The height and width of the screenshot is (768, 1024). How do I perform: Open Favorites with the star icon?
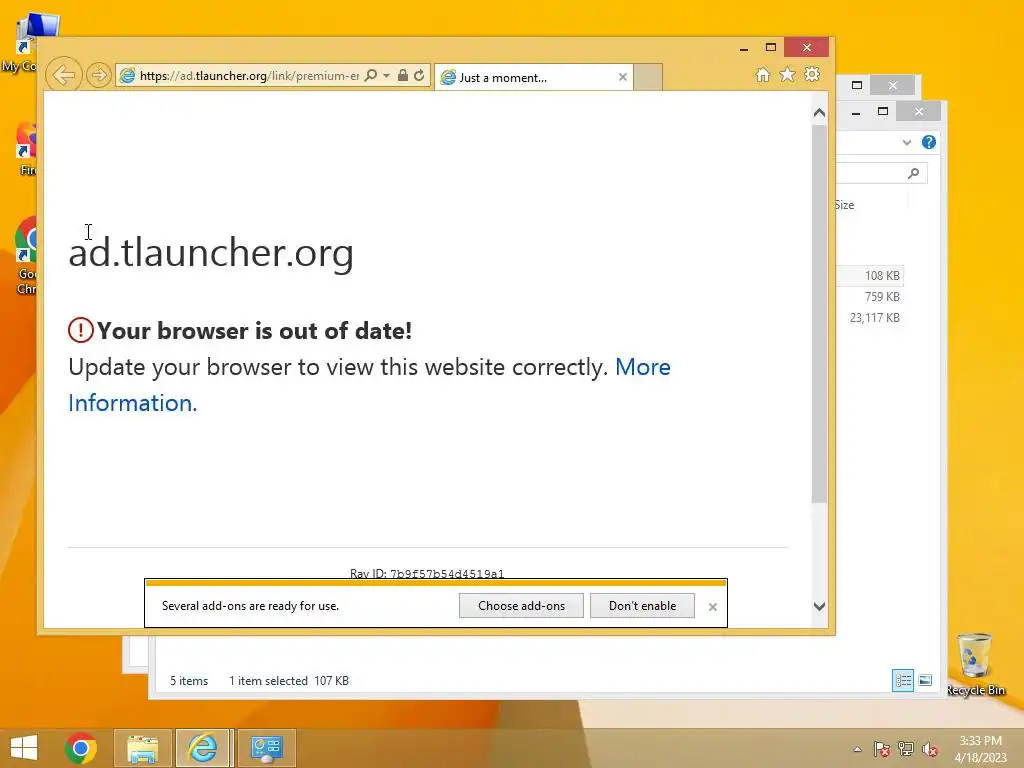pos(788,74)
